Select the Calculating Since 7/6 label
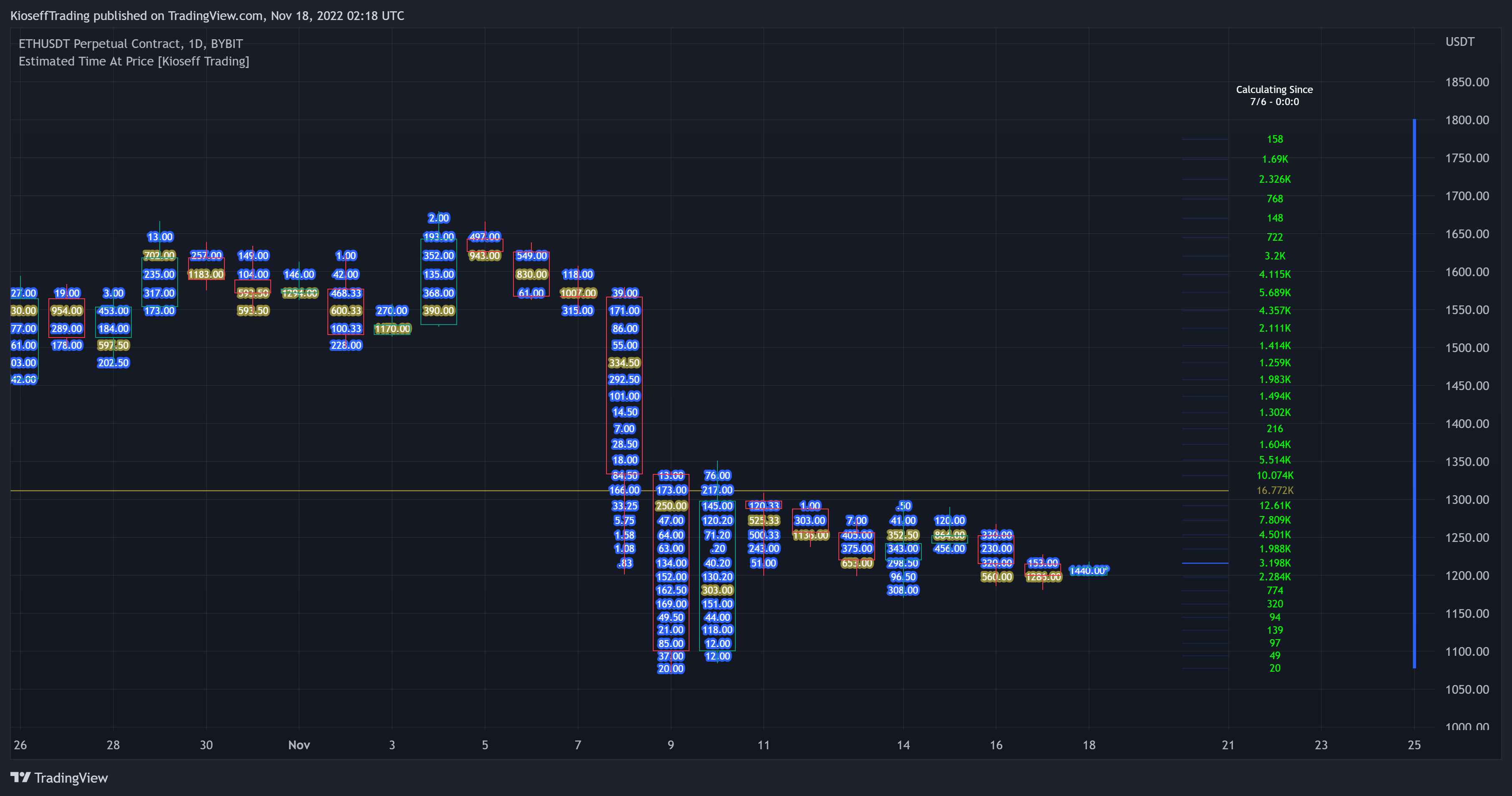The width and height of the screenshot is (1512, 796). [x=1274, y=96]
